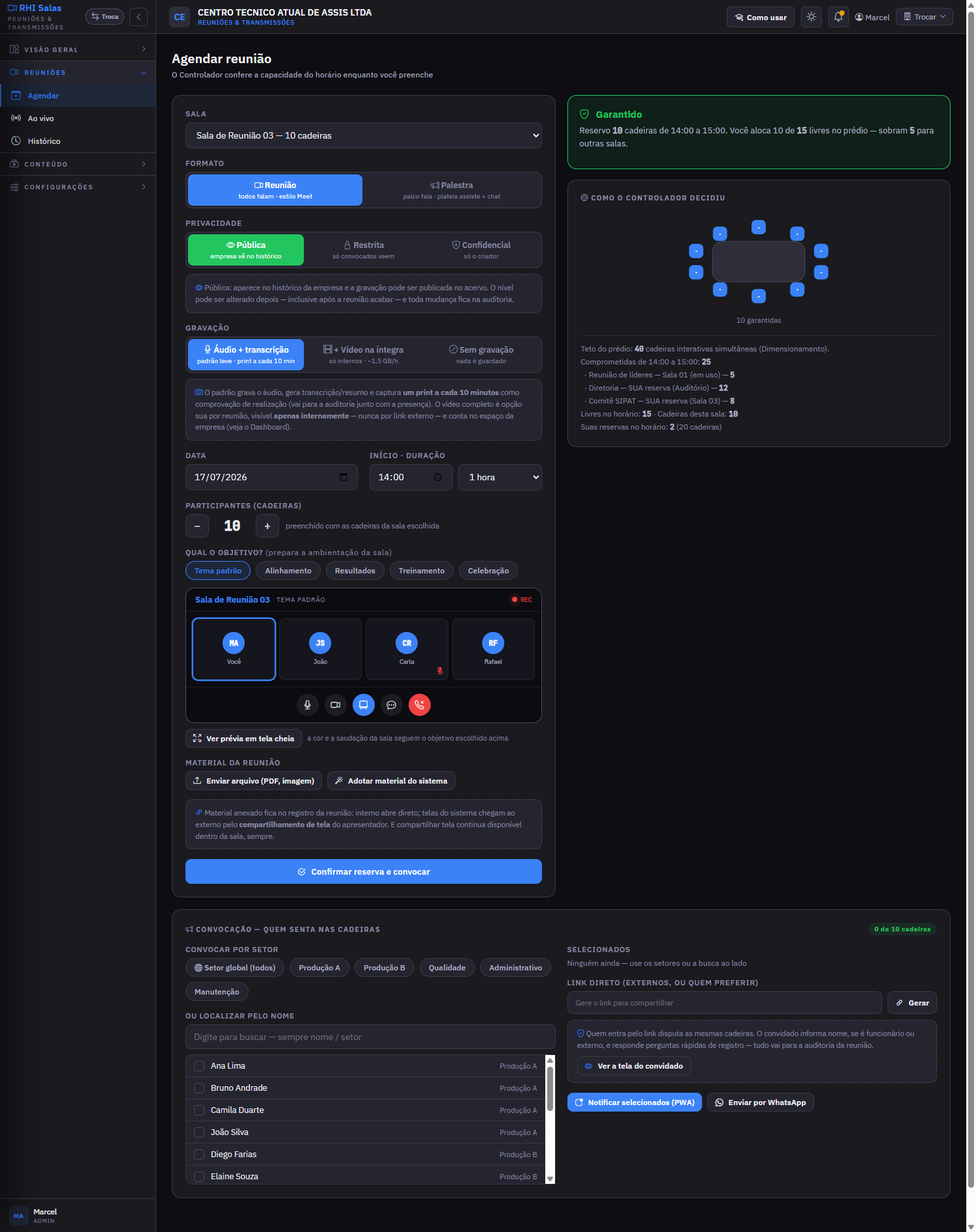The width and height of the screenshot is (976, 1232).
Task: Collapse the sidebar with the chevron button
Action: tap(139, 17)
